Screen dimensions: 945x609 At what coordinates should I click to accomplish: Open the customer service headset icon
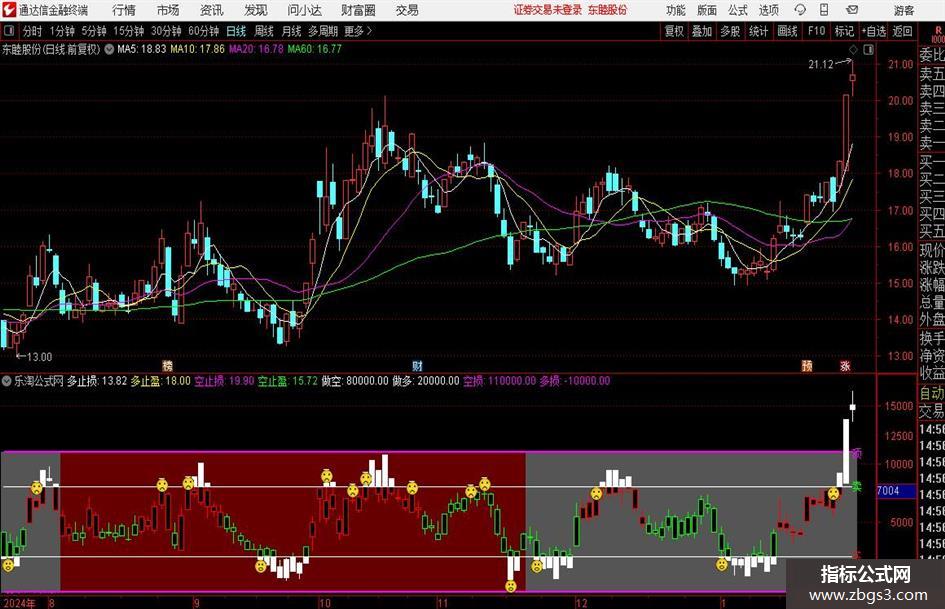(800, 10)
